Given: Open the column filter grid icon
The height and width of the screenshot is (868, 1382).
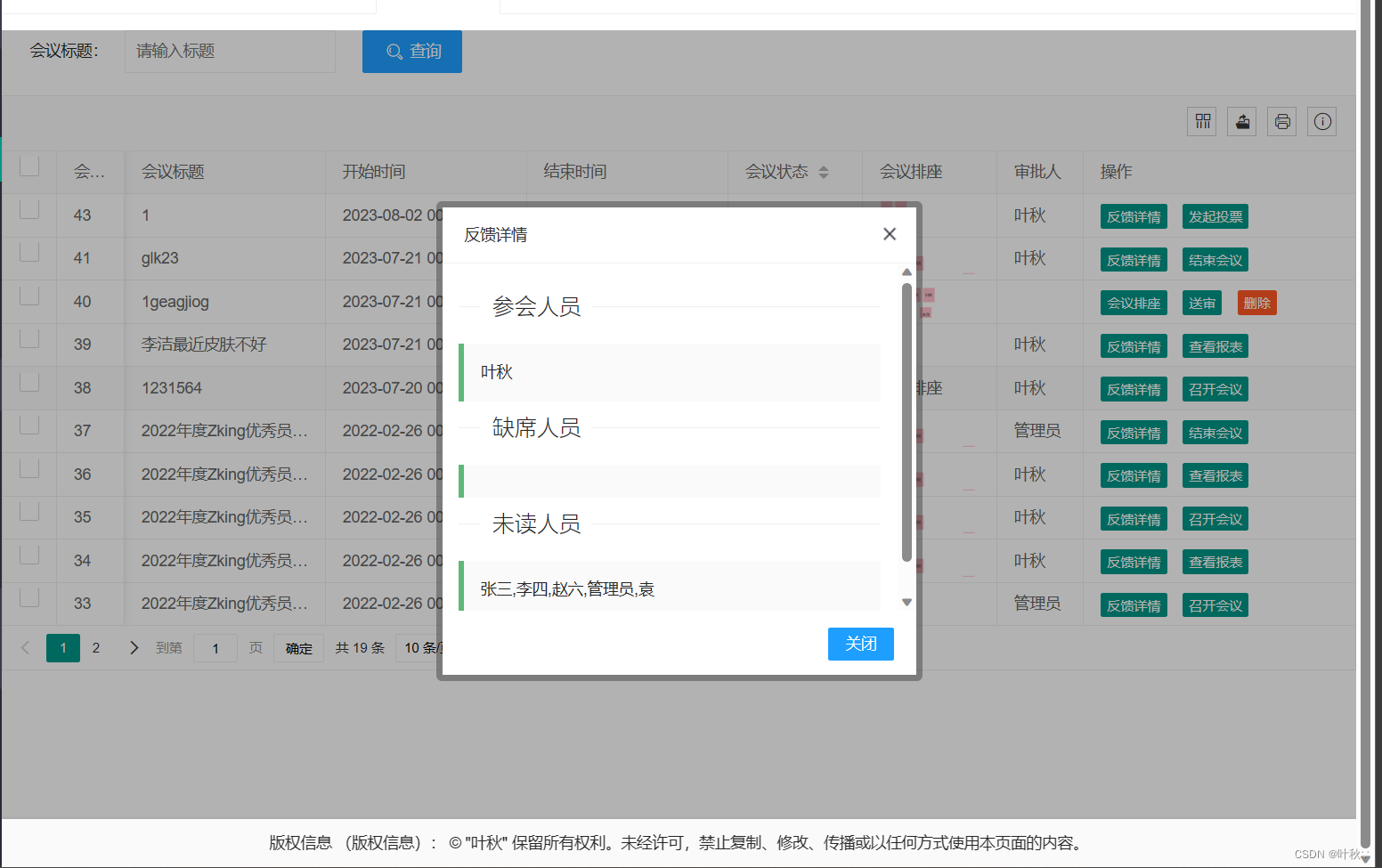Looking at the screenshot, I should click(1202, 121).
